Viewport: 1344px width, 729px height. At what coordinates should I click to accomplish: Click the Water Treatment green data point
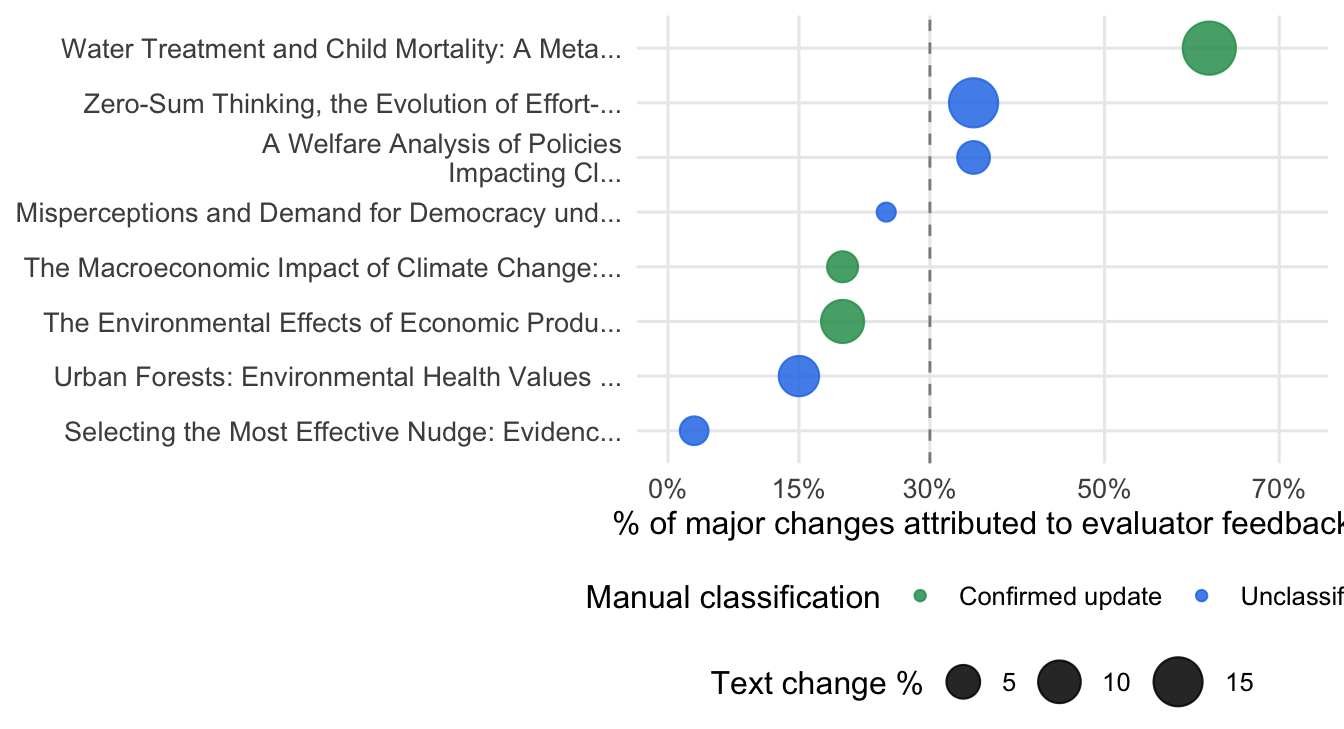coord(1209,47)
